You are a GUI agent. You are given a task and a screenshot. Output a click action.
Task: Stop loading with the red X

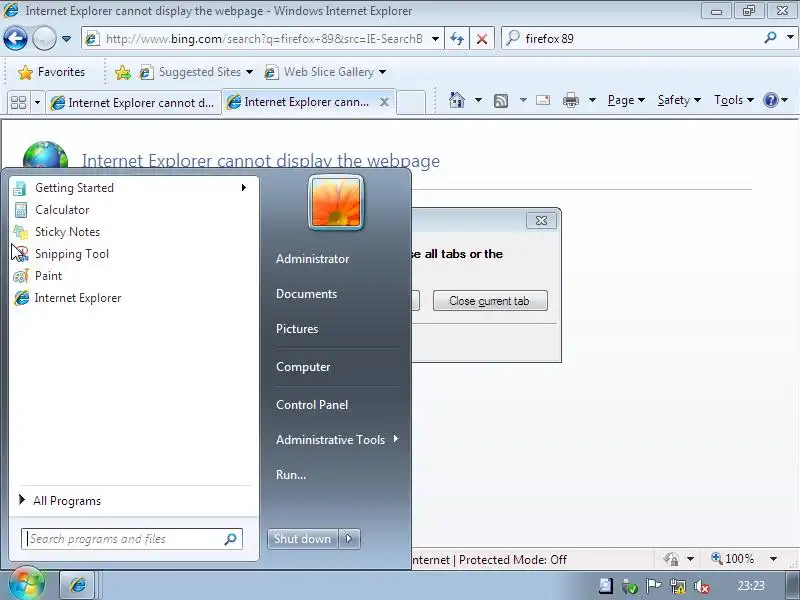482,39
